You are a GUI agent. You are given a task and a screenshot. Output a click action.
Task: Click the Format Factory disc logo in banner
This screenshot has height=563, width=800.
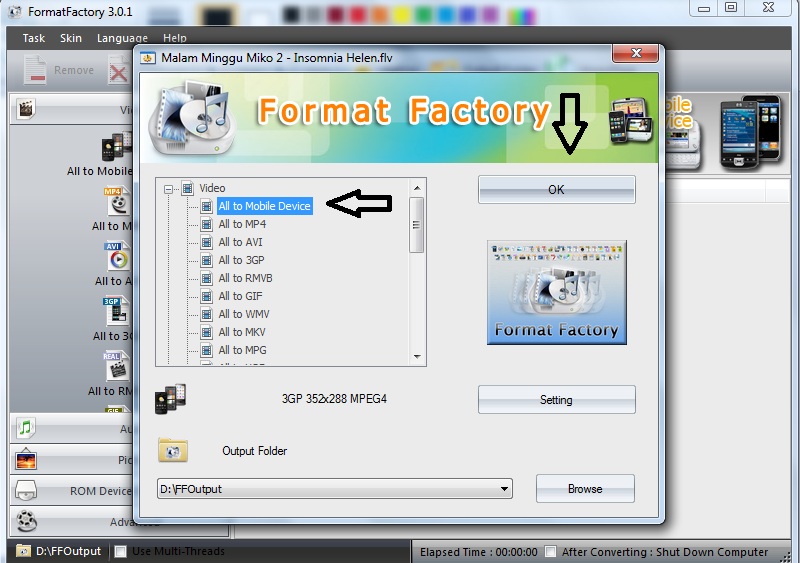(192, 118)
